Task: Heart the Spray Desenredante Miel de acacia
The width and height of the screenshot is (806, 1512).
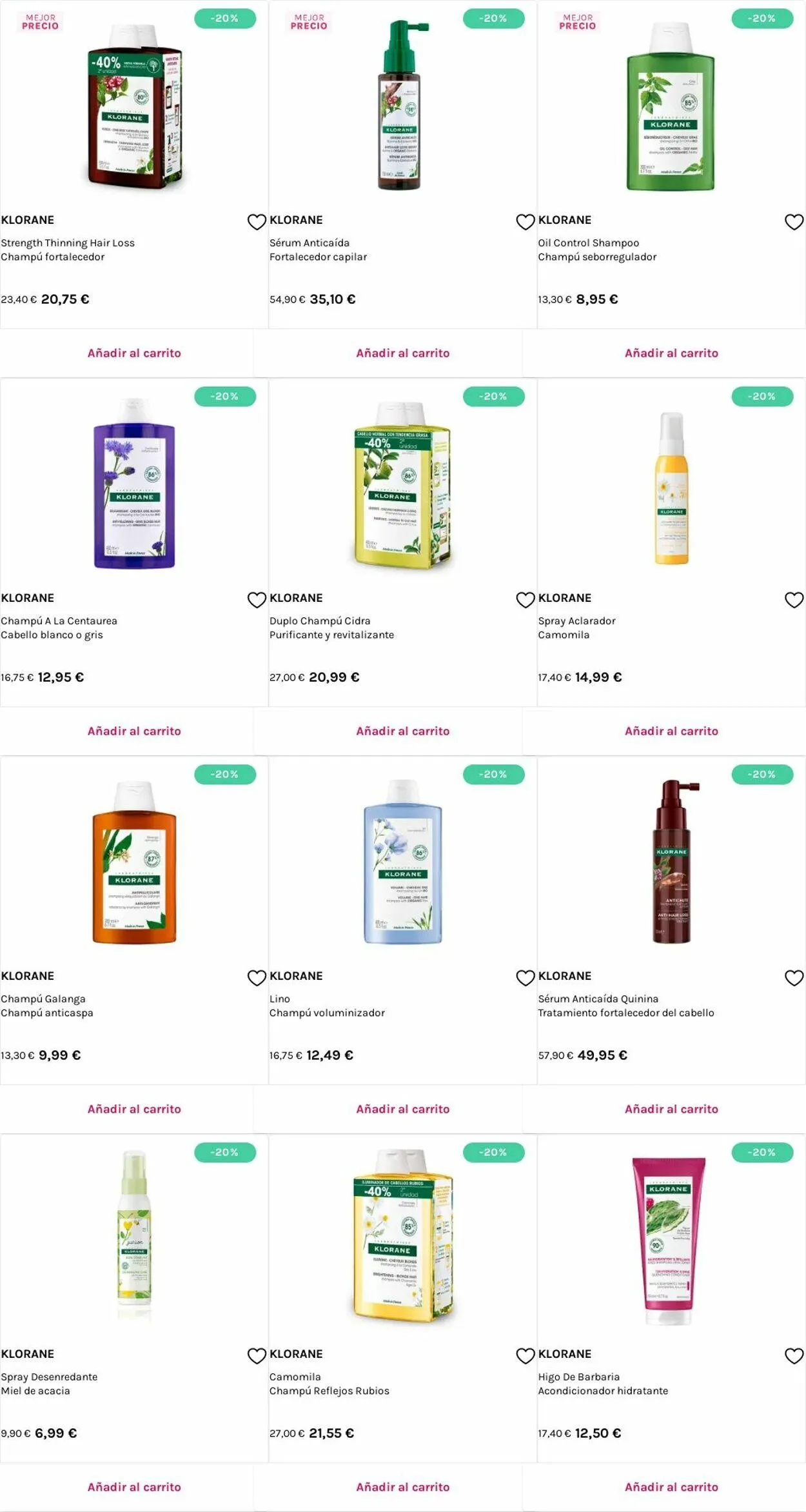Action: pyautogui.click(x=257, y=1356)
